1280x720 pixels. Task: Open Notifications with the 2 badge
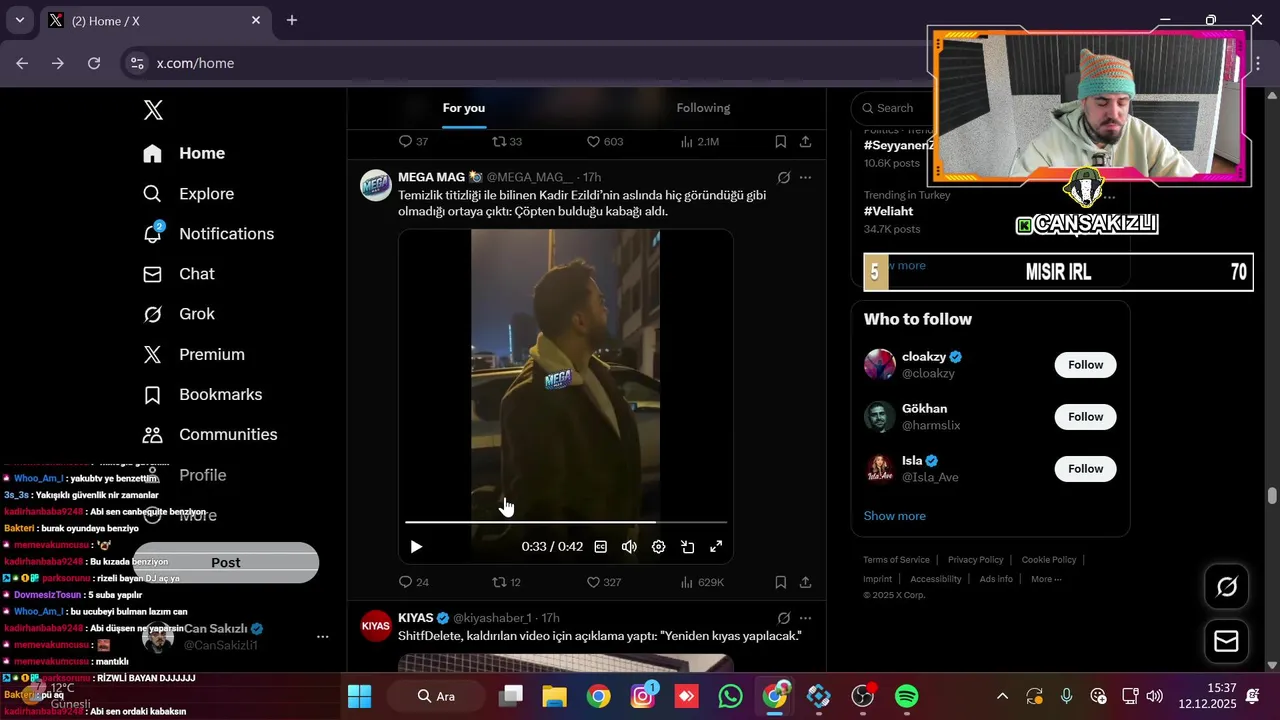208,234
